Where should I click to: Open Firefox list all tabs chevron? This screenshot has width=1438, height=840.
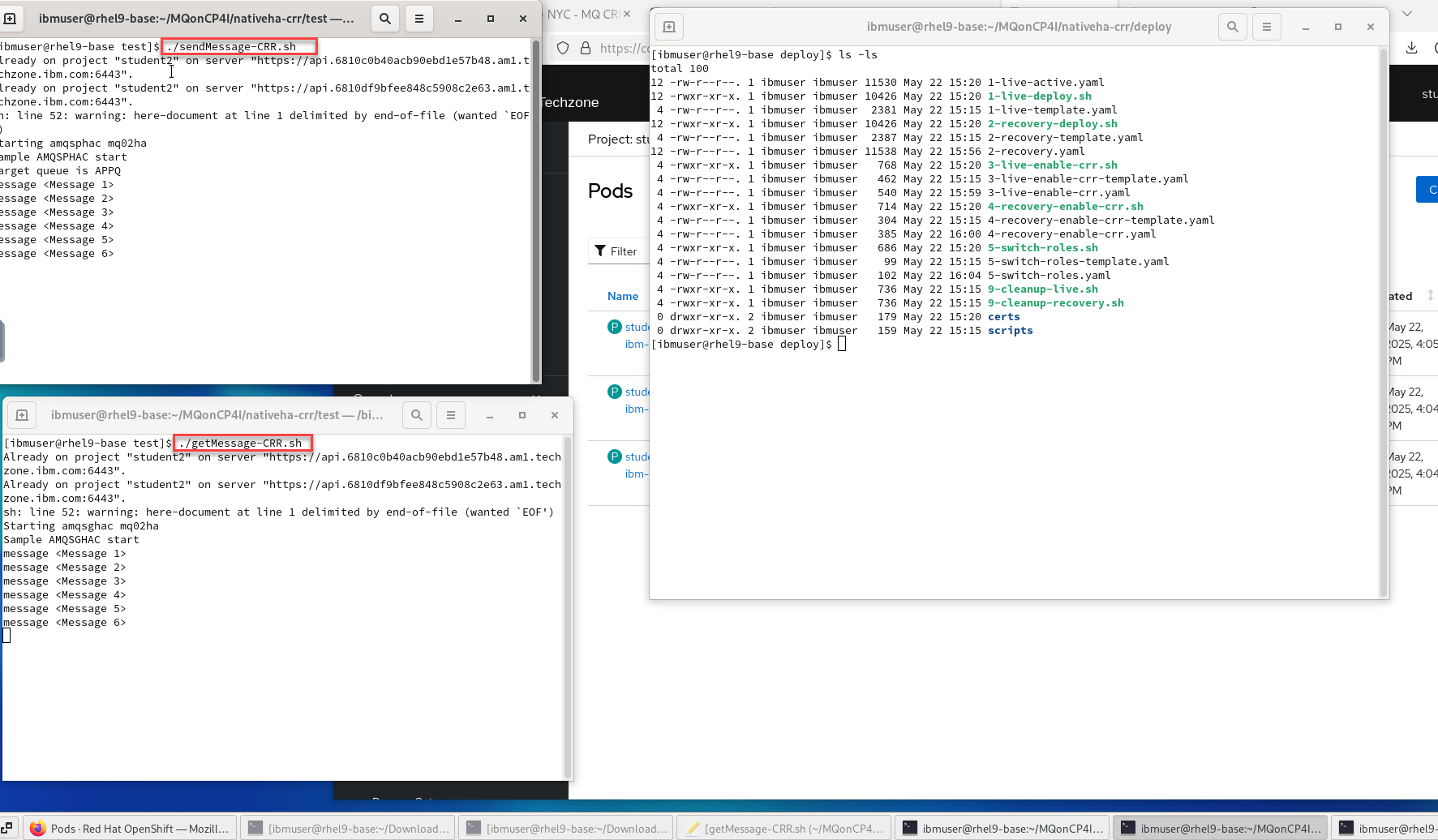click(x=1407, y=14)
